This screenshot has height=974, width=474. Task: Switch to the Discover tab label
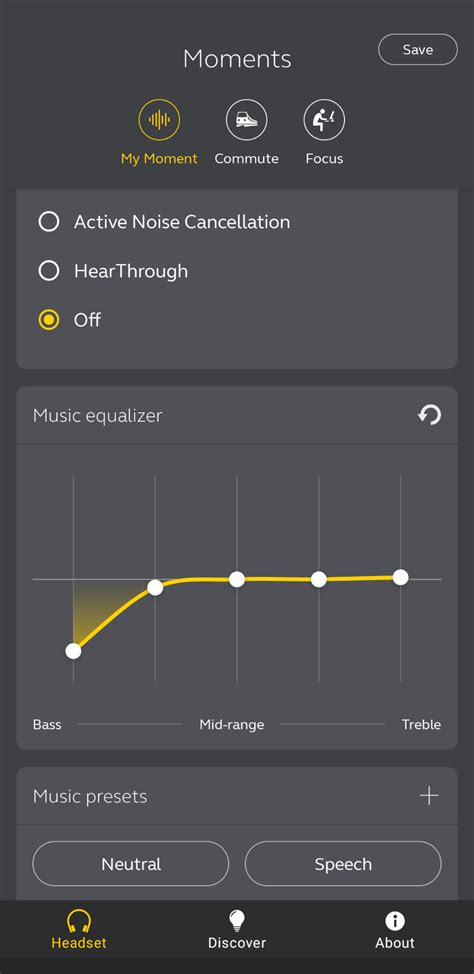(x=237, y=943)
